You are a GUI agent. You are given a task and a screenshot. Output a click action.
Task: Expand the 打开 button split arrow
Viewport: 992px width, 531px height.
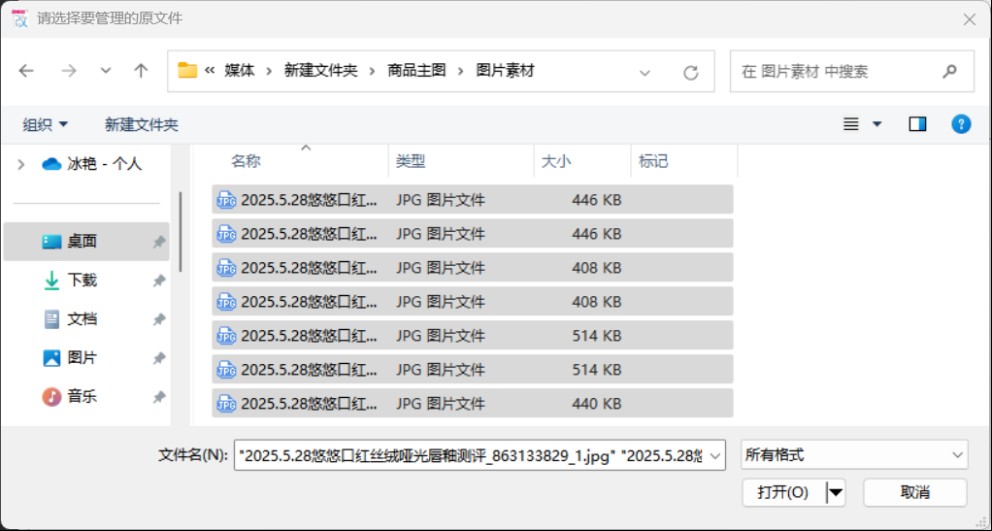(836, 492)
